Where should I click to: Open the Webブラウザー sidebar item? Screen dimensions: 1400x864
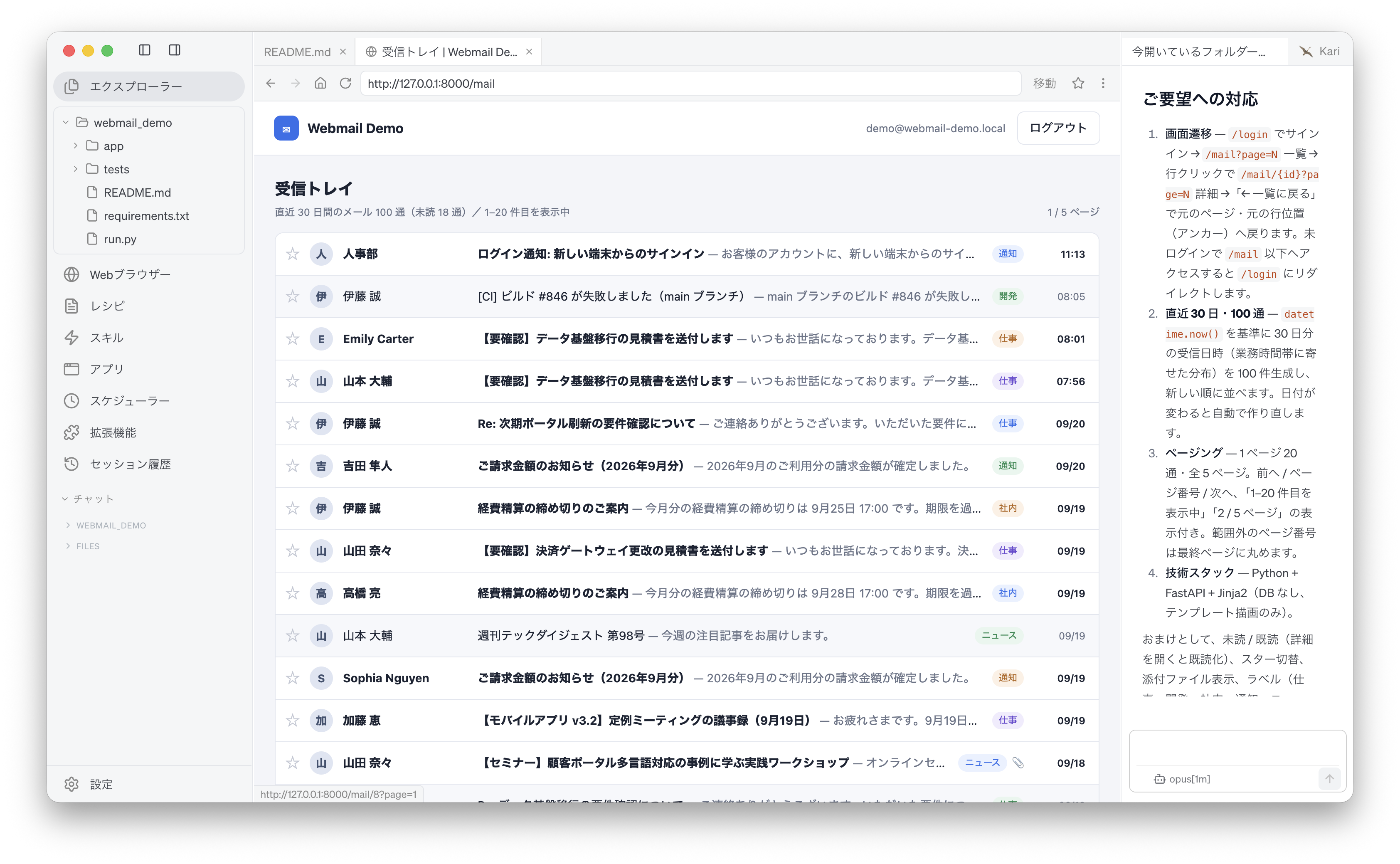pos(149,275)
